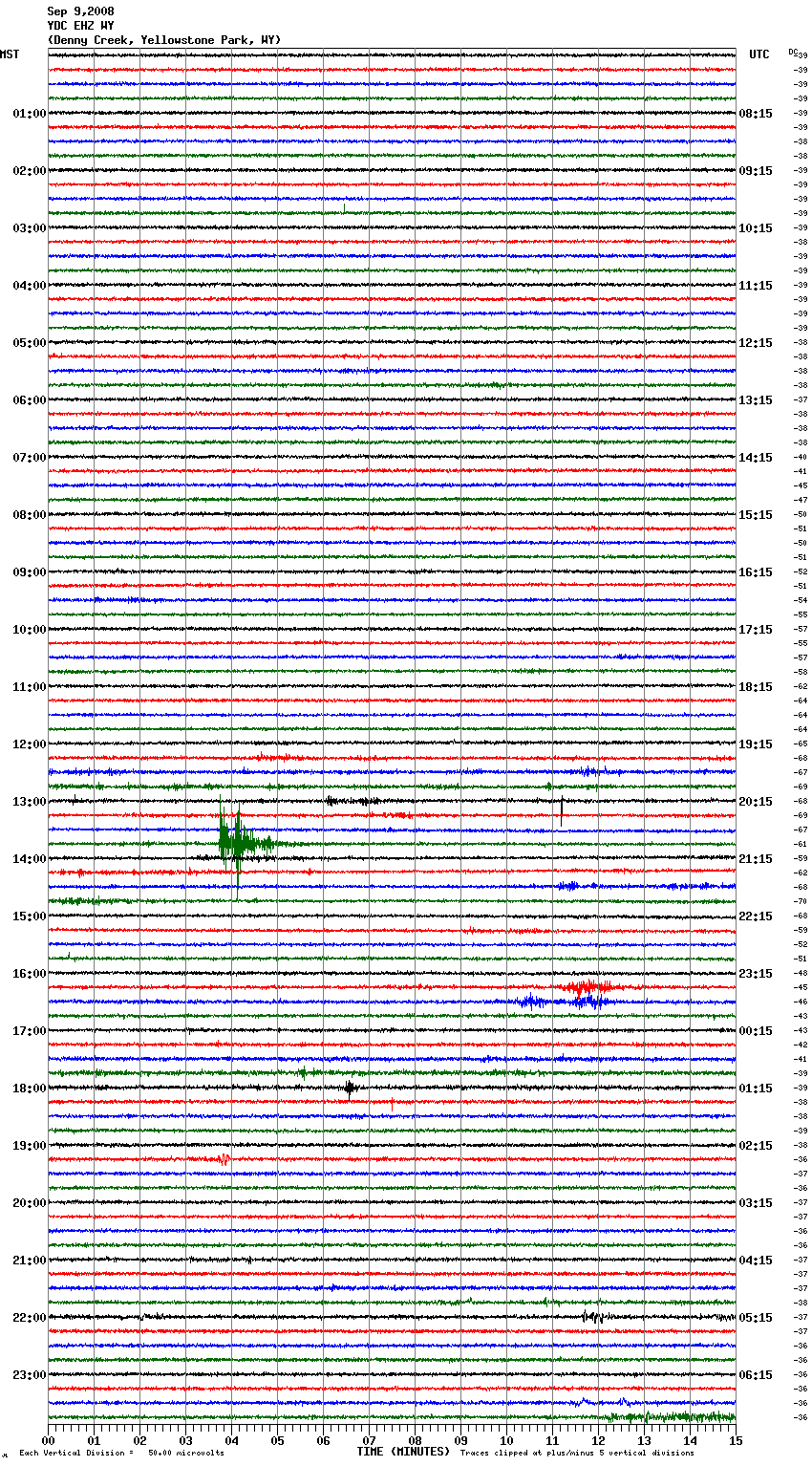
Task: Click the DC offset value "-47"
Action: pos(801,500)
